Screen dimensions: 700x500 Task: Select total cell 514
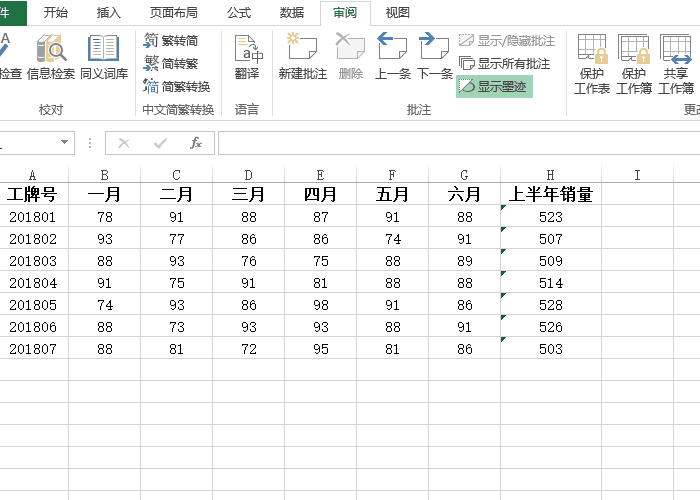(x=551, y=283)
